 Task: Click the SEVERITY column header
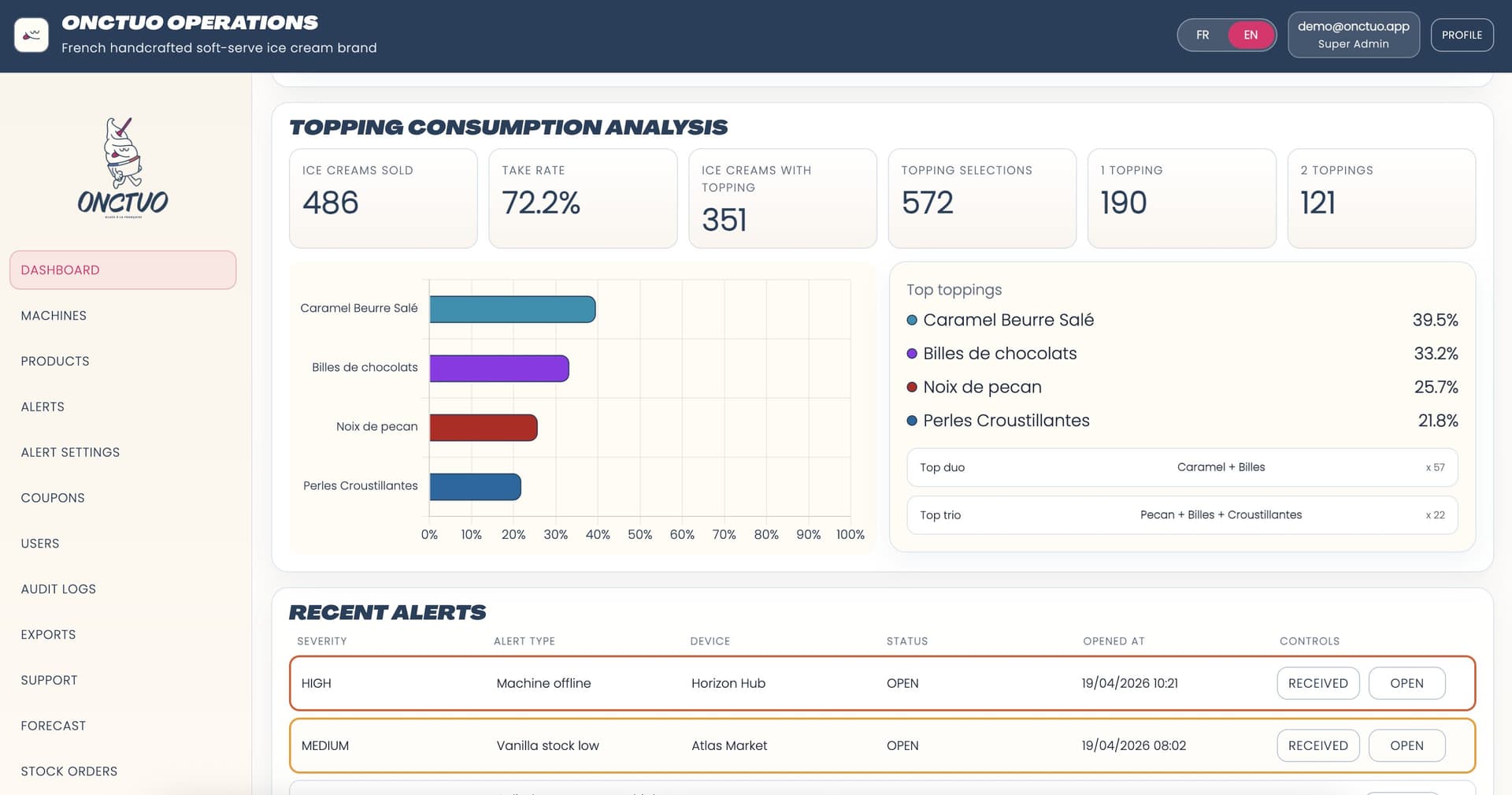(x=321, y=641)
